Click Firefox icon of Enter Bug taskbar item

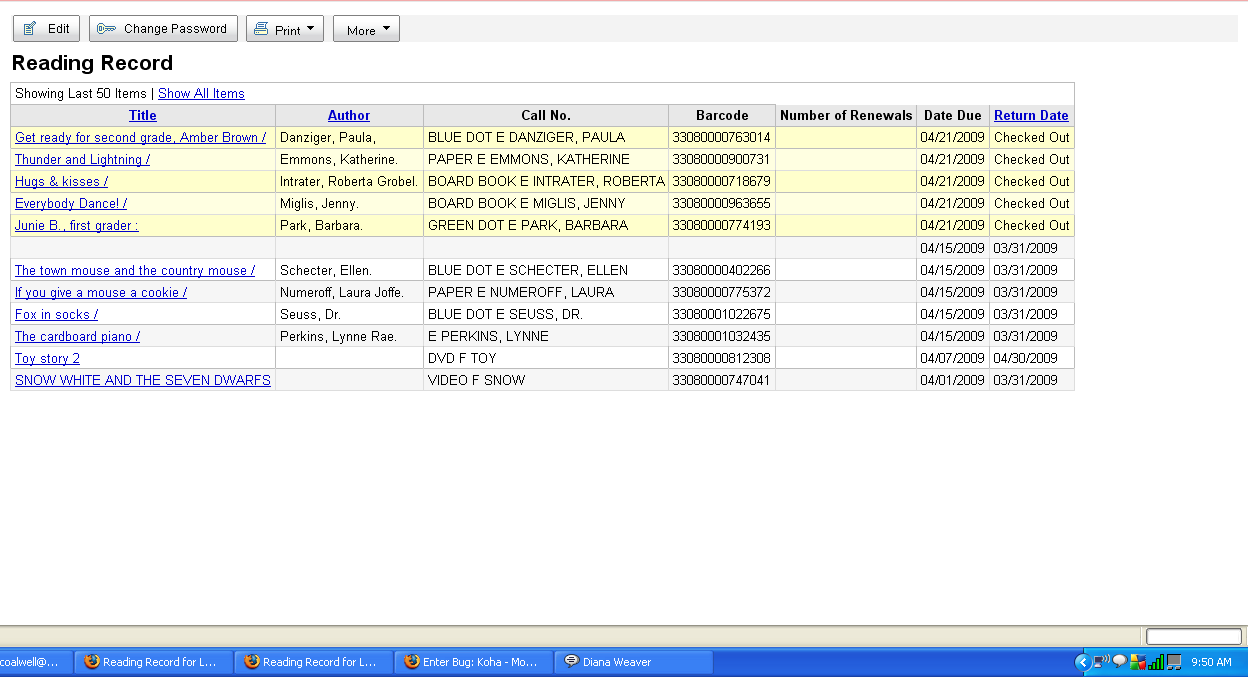pos(411,662)
